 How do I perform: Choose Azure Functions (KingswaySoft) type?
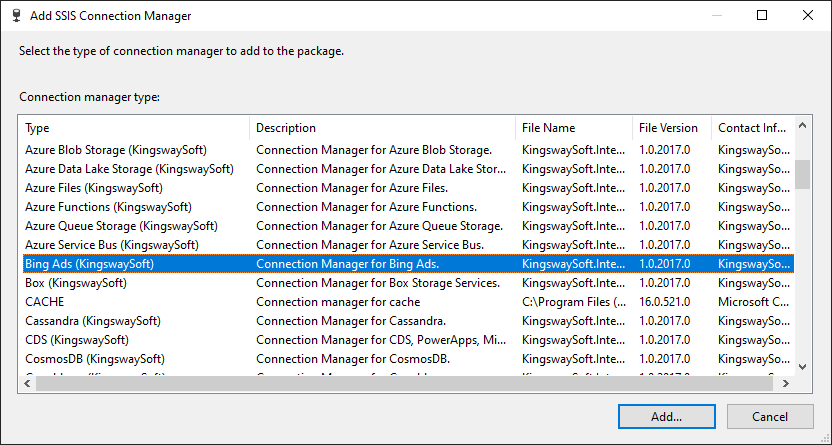point(408,207)
